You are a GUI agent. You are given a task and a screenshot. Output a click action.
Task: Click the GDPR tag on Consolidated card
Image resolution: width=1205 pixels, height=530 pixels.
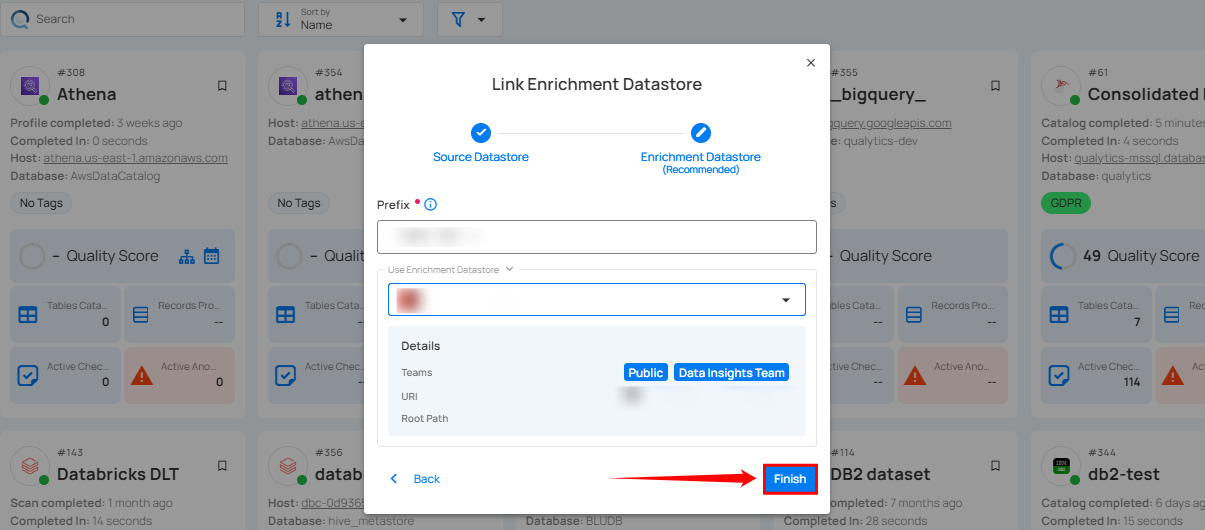(x=1066, y=203)
